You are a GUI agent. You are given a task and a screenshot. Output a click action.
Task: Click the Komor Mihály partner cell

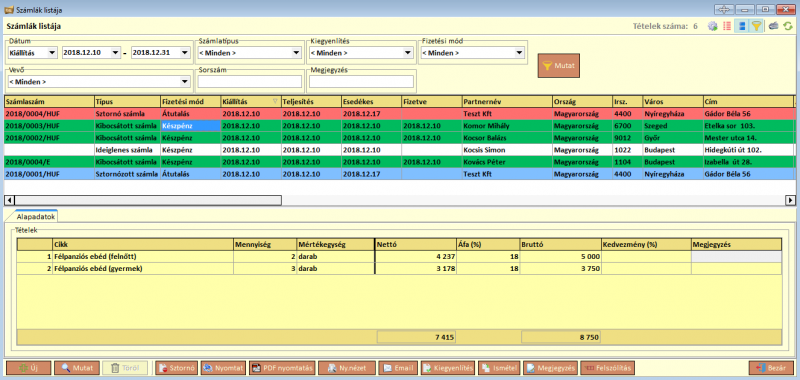tap(507, 125)
